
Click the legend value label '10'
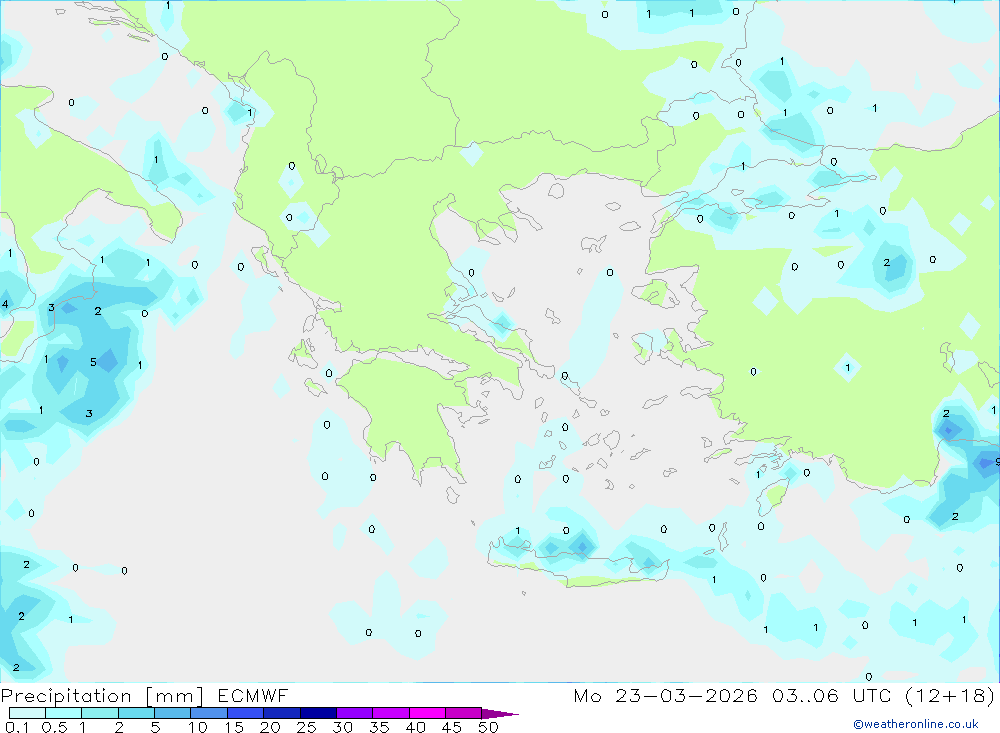click(198, 727)
